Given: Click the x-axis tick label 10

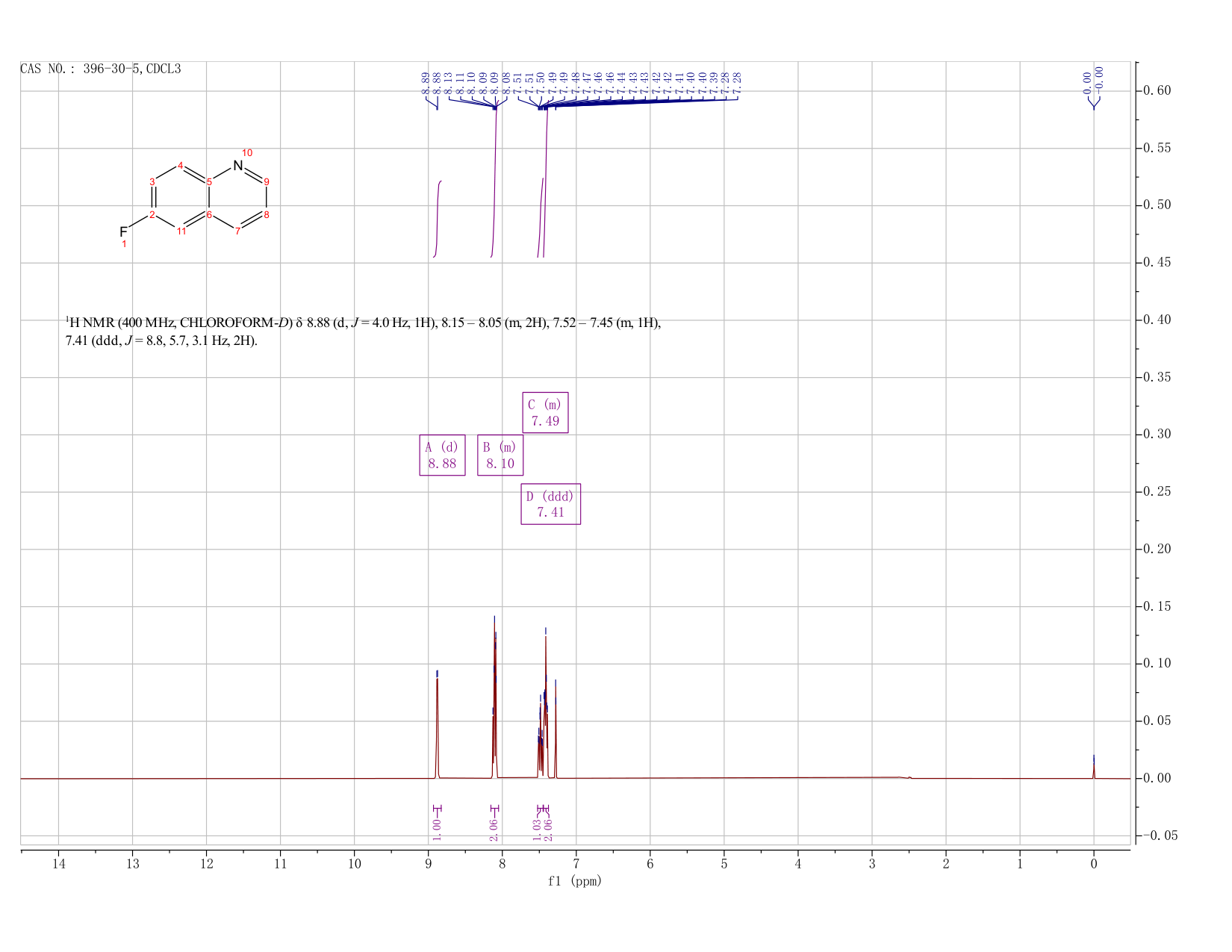Looking at the screenshot, I should coord(354,864).
